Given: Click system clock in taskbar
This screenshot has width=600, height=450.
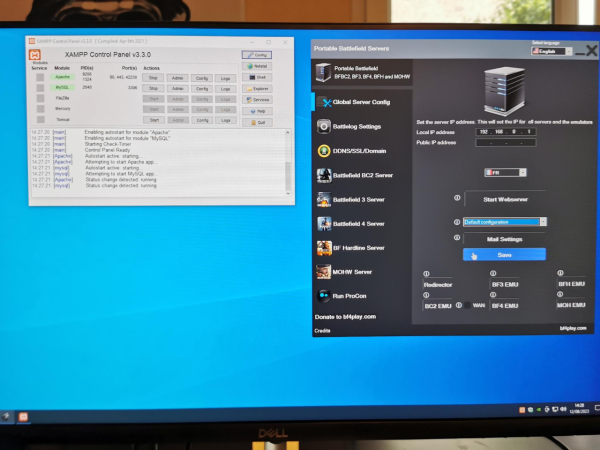Looking at the screenshot, I should [x=579, y=408].
